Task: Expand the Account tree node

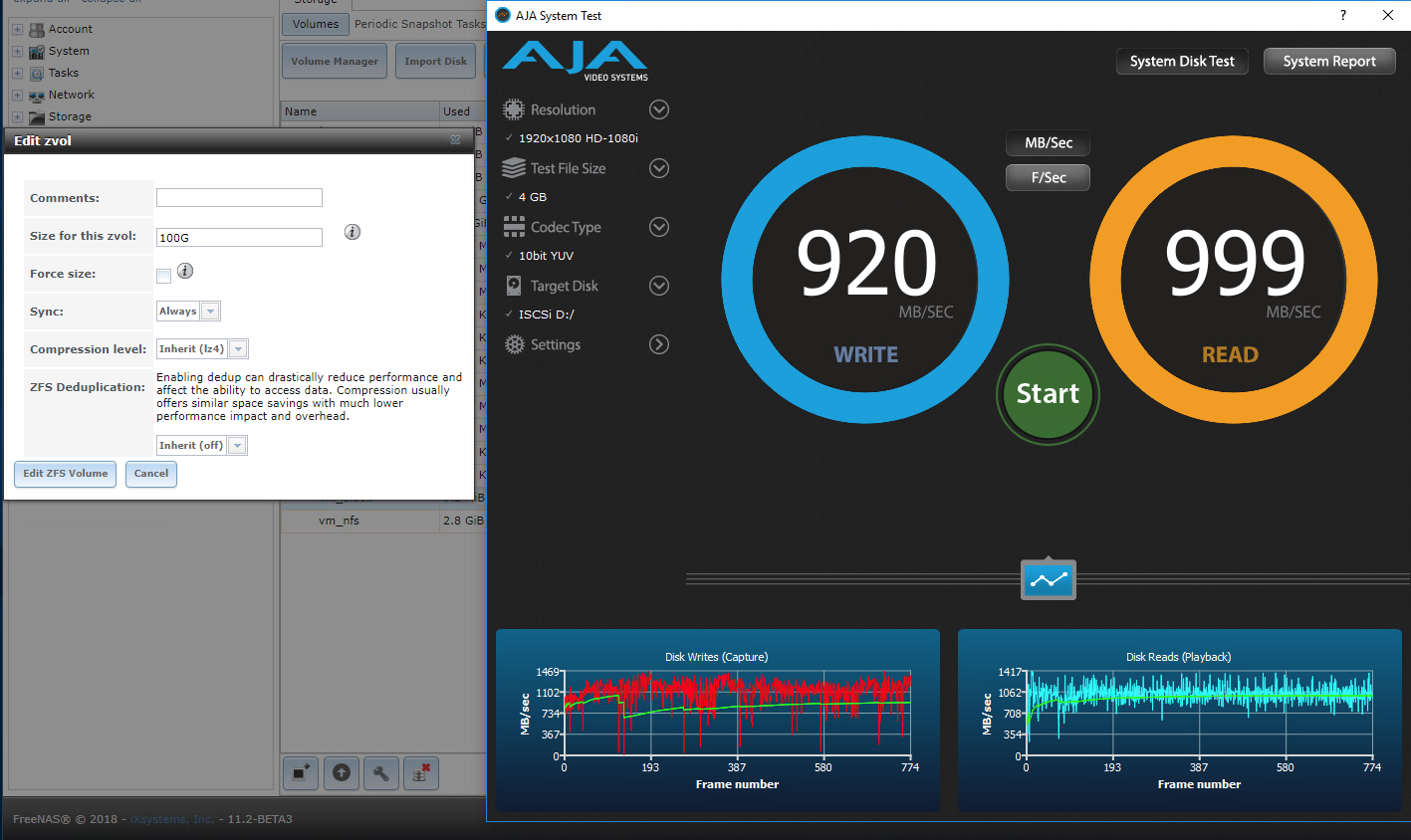Action: (x=17, y=30)
